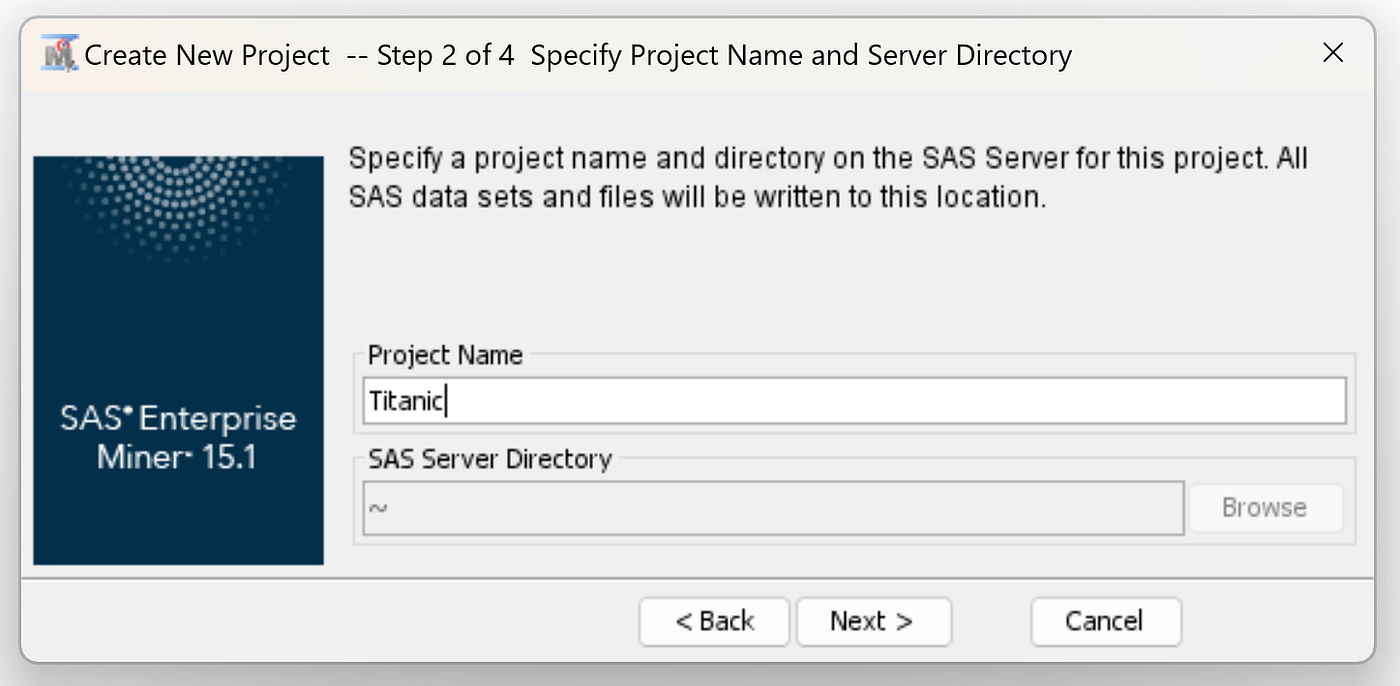Close the Create New Project dialog

(1333, 53)
